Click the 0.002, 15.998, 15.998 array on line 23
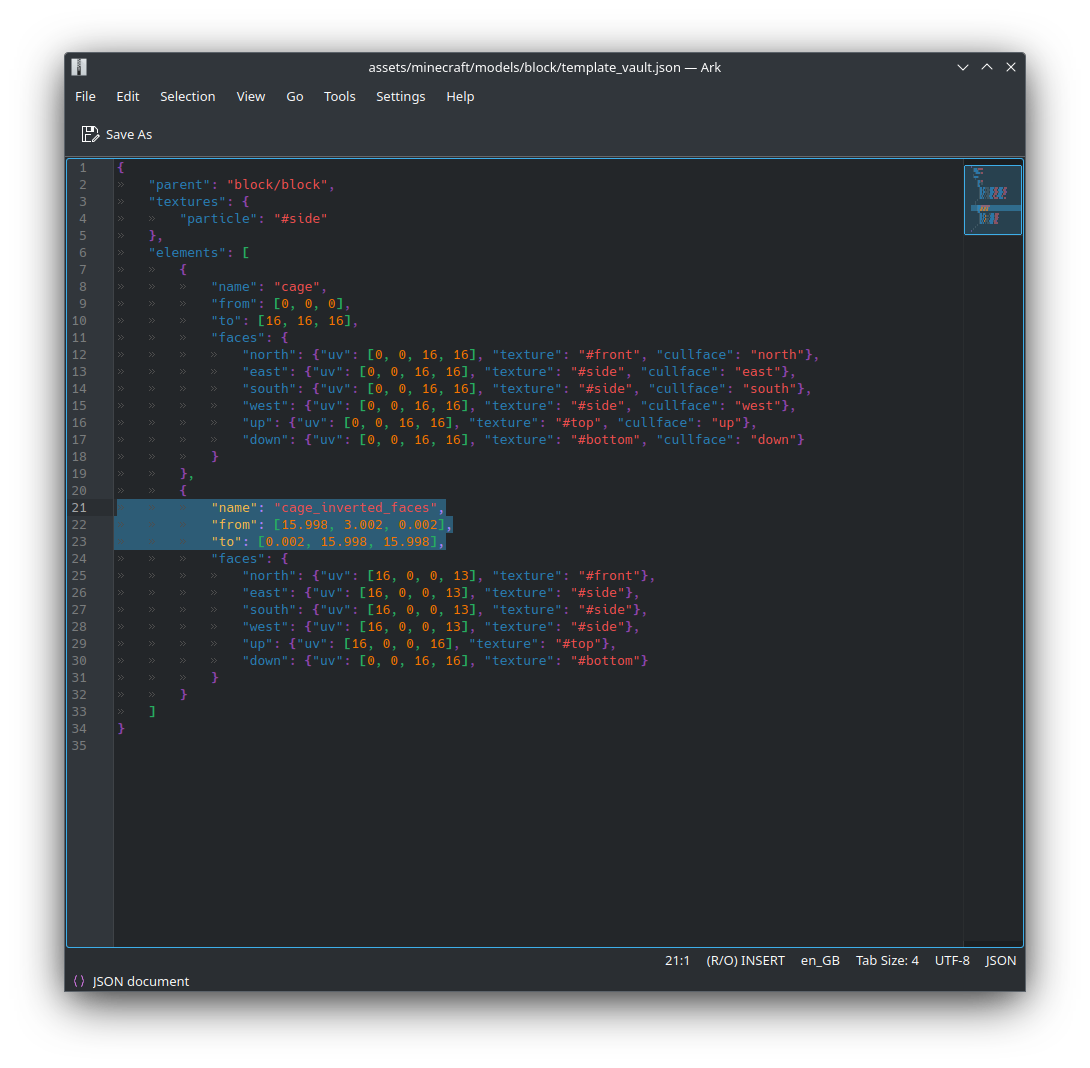This screenshot has height=1068, width=1090. click(x=348, y=542)
